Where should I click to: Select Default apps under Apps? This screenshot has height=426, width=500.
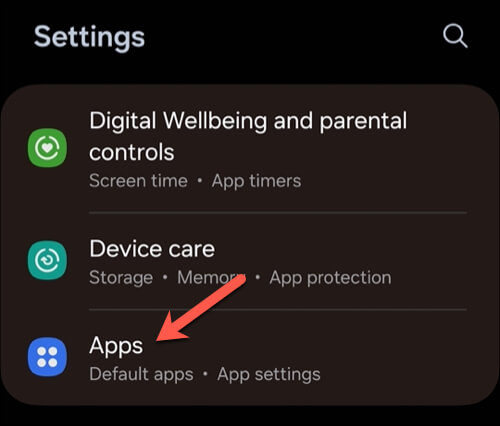click(x=141, y=375)
